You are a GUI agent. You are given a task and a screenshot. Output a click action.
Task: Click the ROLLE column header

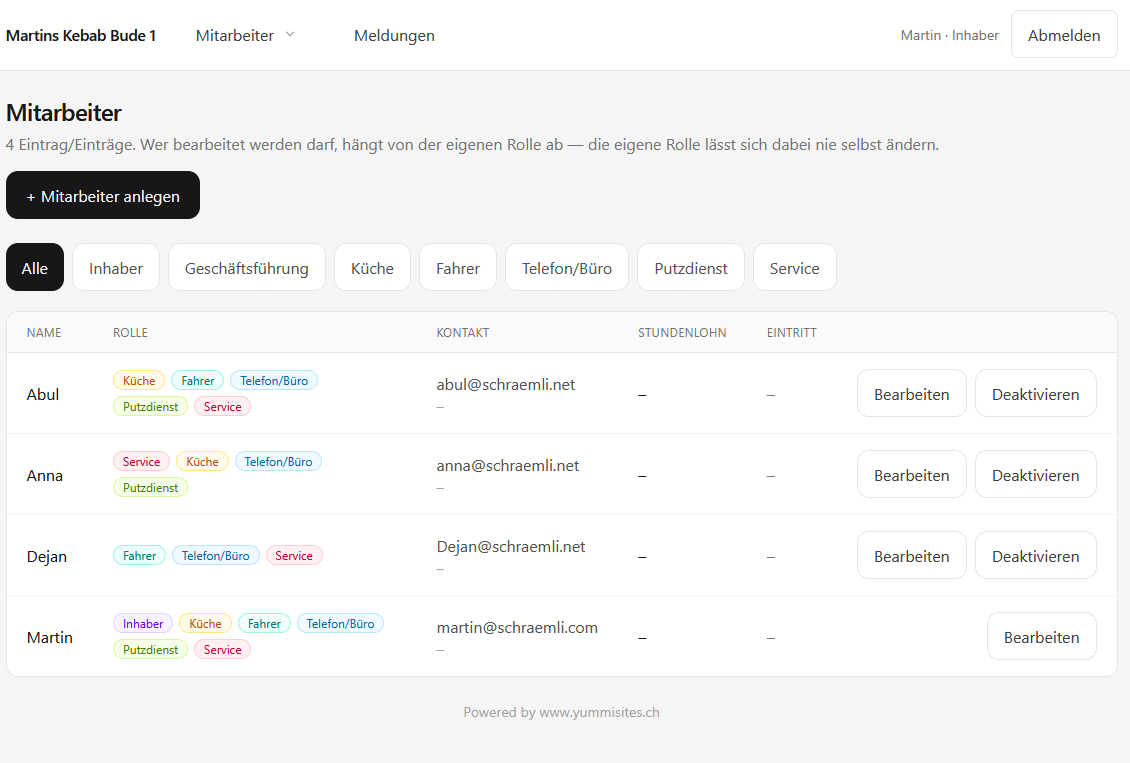130,332
